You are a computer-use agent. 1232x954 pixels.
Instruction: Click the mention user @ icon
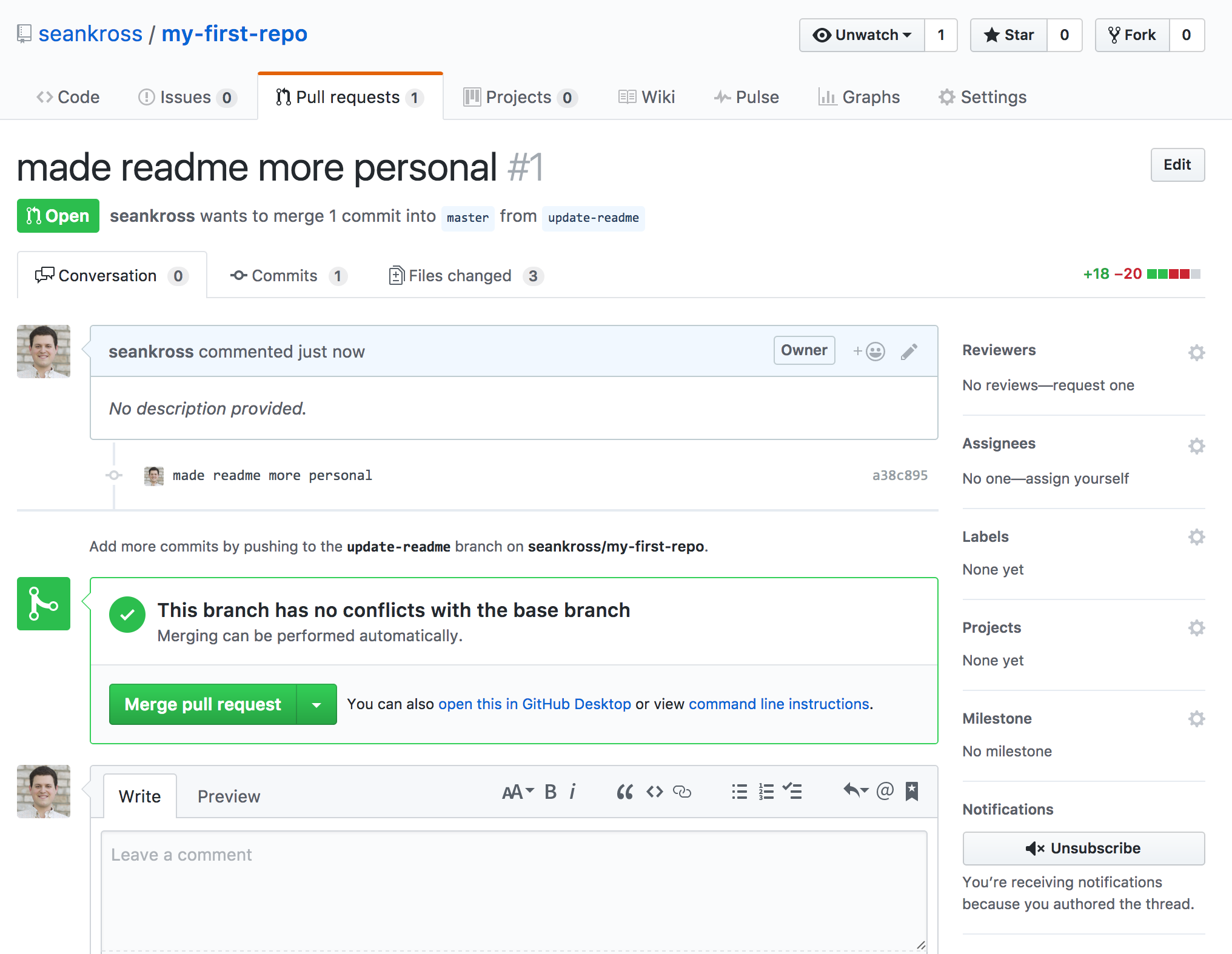coord(885,791)
